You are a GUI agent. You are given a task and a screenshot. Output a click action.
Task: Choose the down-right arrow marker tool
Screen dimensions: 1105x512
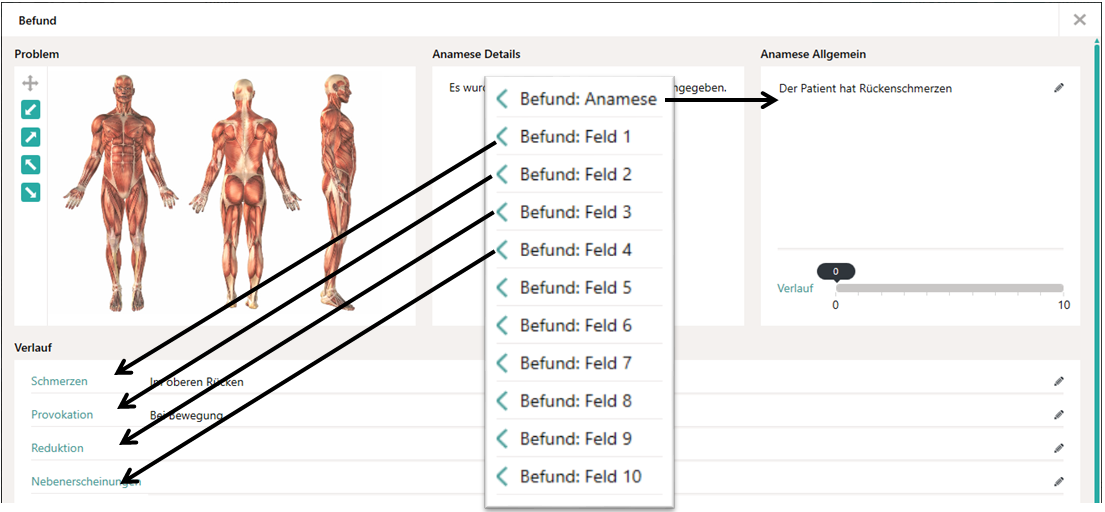30,192
